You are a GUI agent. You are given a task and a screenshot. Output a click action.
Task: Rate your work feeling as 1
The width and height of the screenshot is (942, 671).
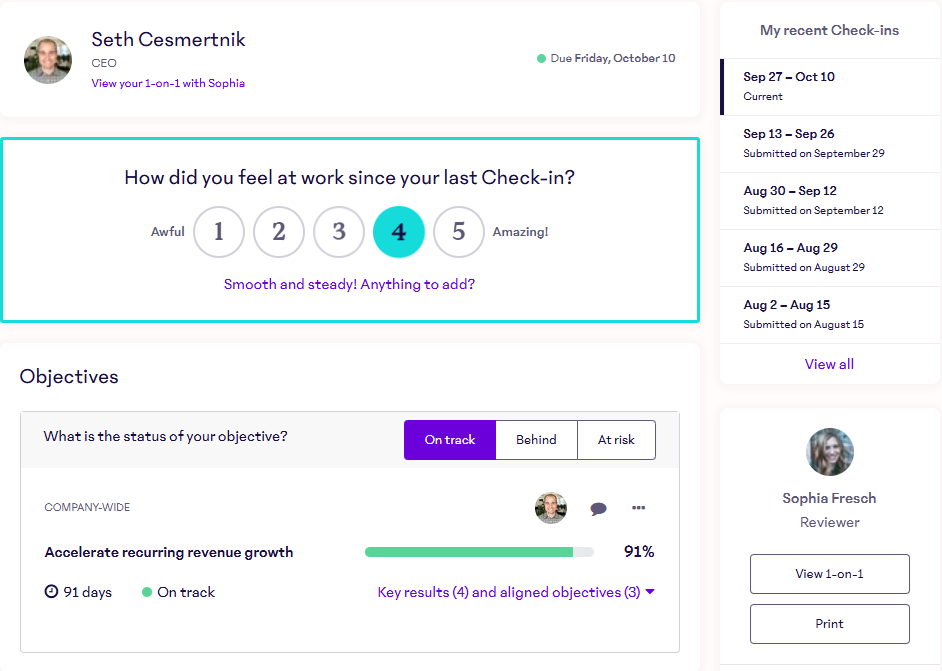[219, 232]
